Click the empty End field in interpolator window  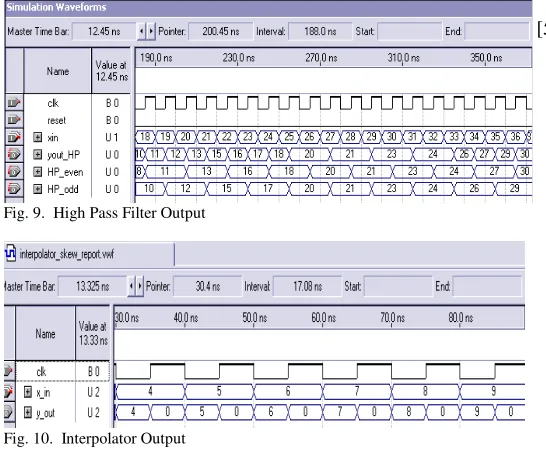(x=487, y=286)
